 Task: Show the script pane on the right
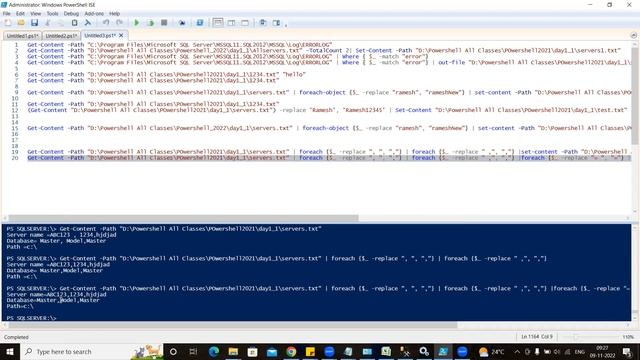tap(231, 23)
